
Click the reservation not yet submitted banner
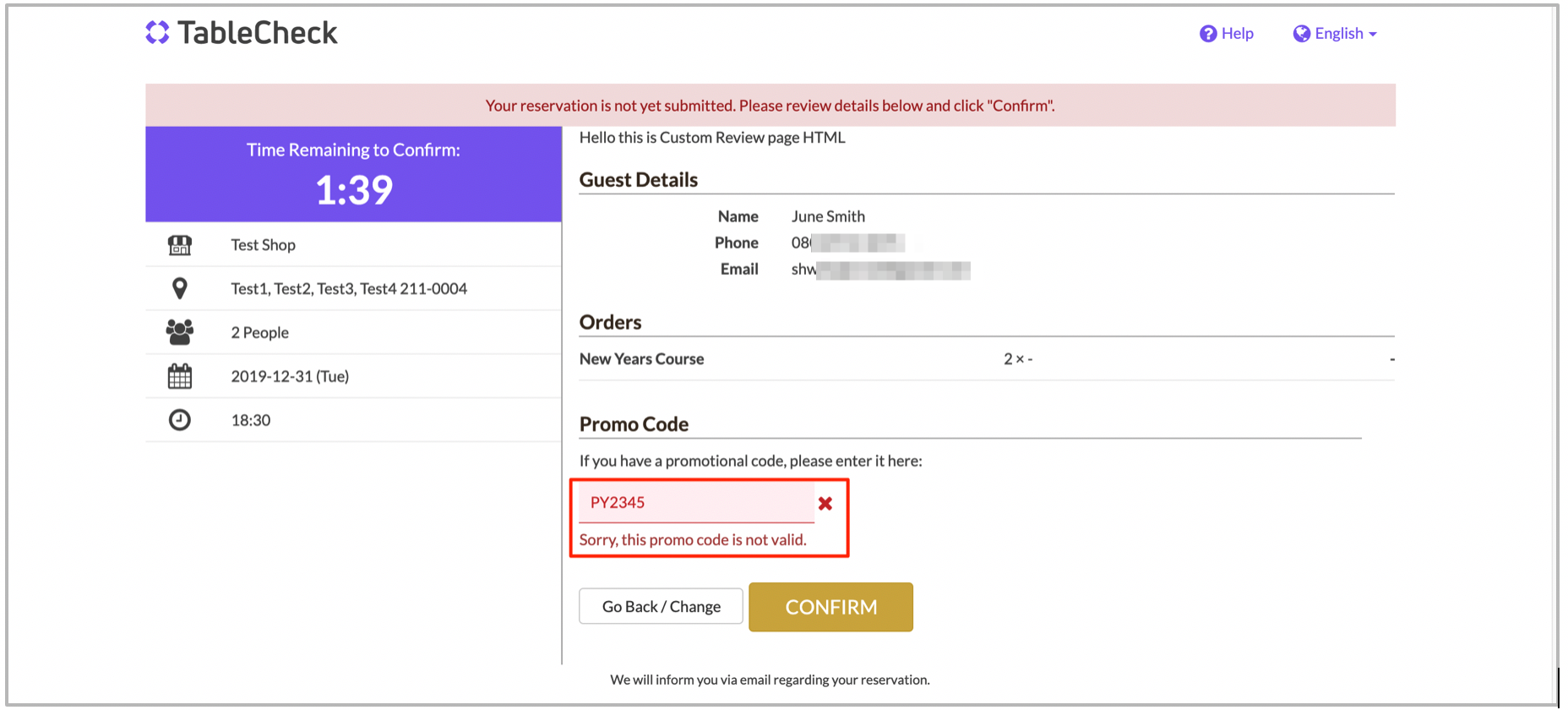click(770, 106)
